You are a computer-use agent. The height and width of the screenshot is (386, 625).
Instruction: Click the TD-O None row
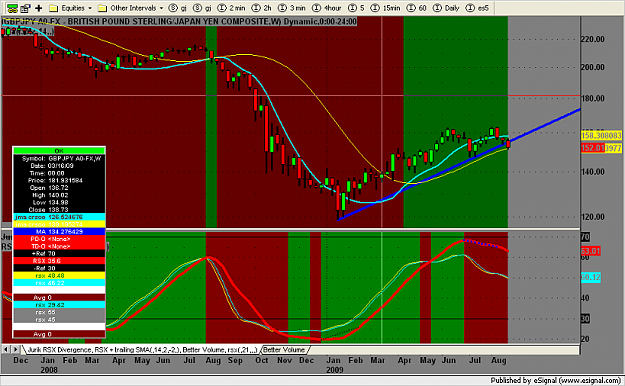(x=59, y=246)
